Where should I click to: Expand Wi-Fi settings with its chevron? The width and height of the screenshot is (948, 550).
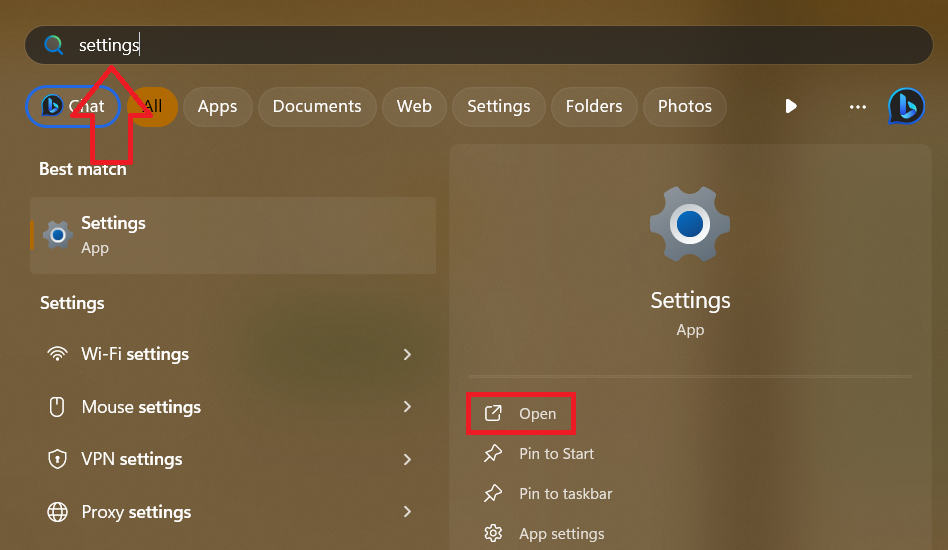pyautogui.click(x=407, y=354)
